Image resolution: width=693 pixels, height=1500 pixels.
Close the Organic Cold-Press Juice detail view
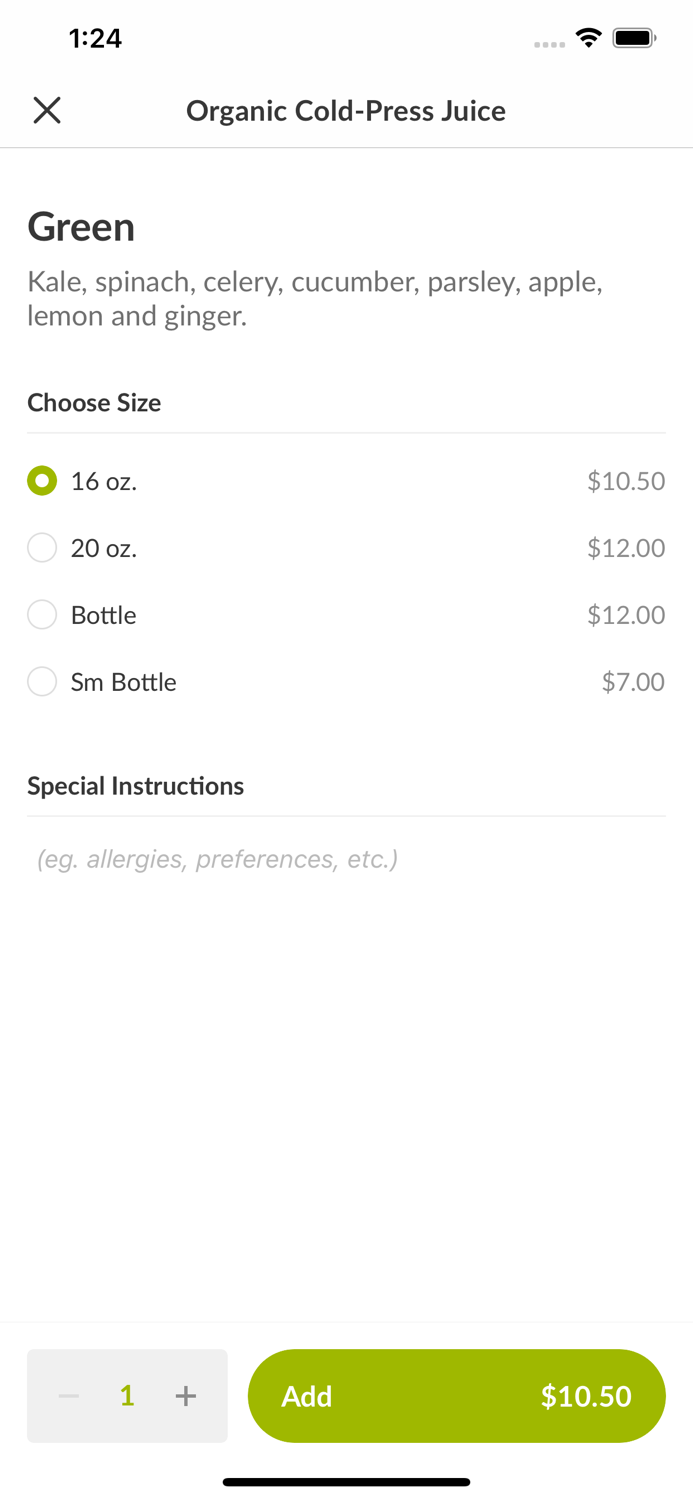tap(47, 110)
